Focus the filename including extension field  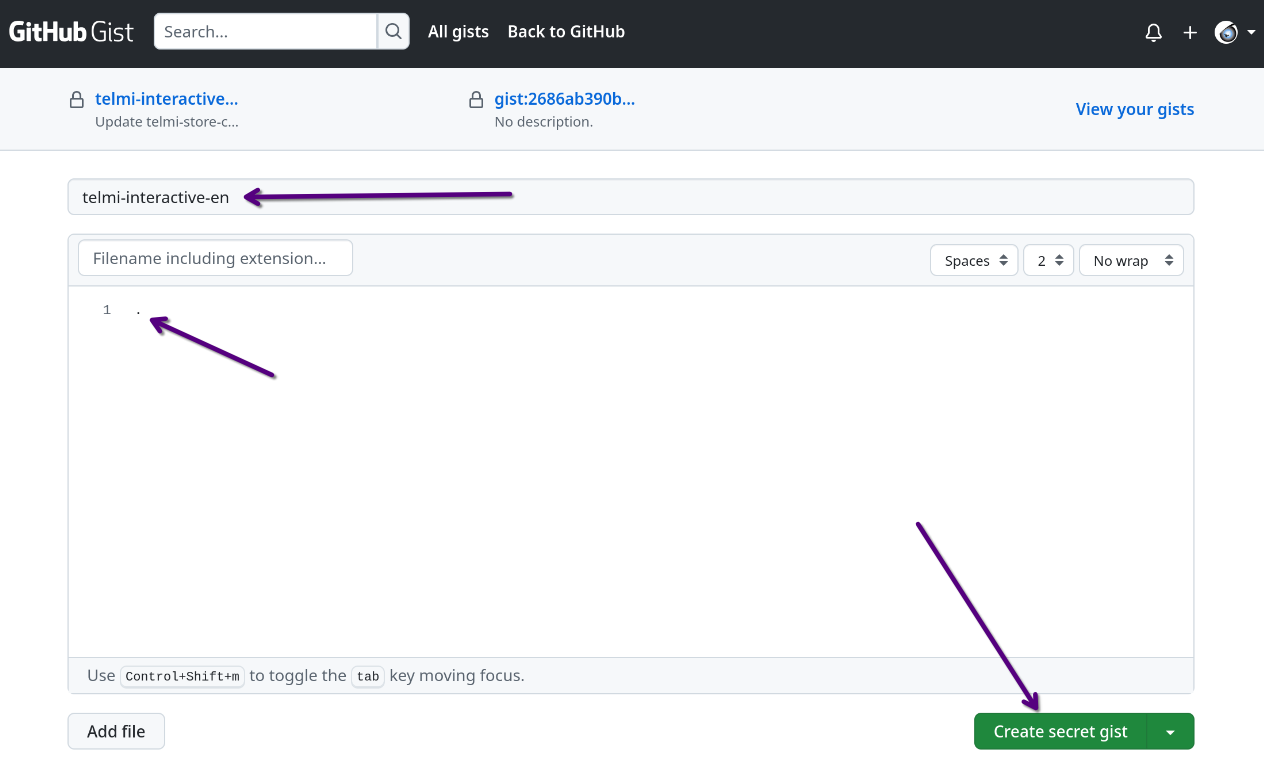pyautogui.click(x=215, y=258)
